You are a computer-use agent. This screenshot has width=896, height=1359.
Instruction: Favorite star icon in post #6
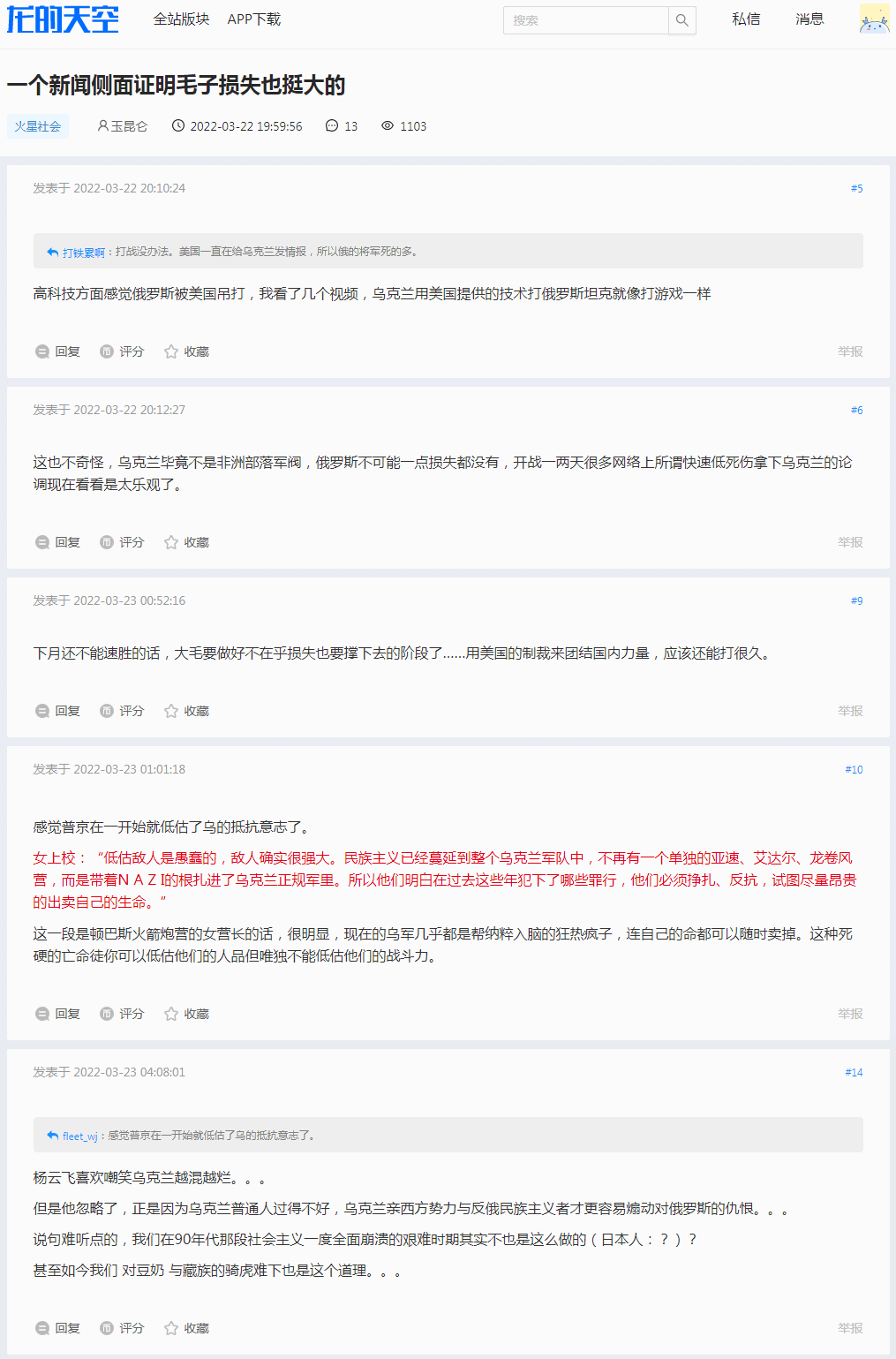point(171,542)
